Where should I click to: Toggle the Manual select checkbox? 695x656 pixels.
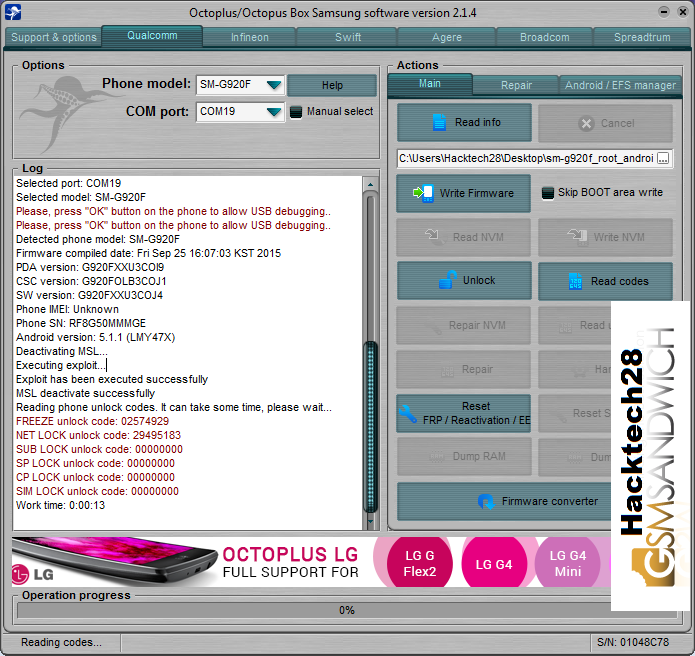click(x=296, y=112)
